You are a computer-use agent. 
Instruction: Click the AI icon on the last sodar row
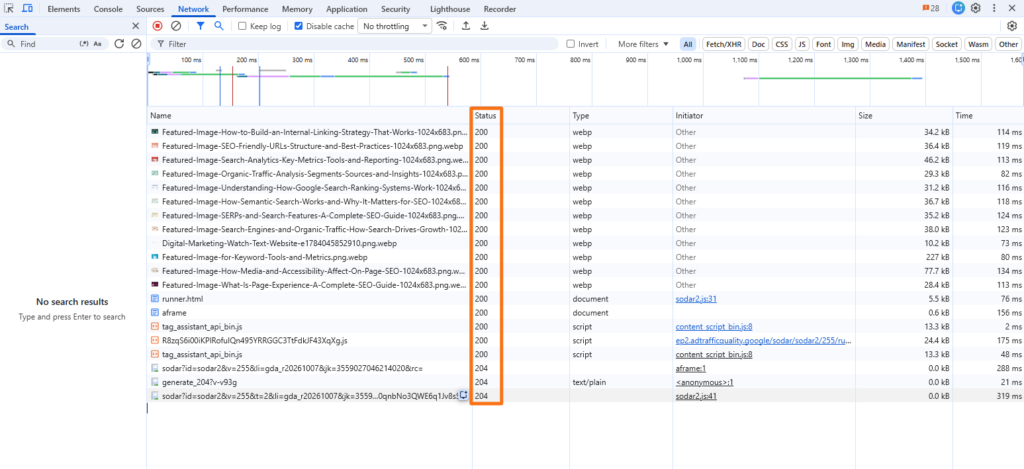click(x=464, y=395)
